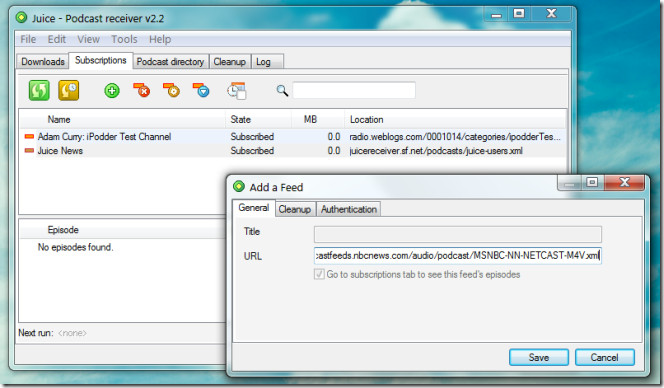
Task: Click the No episodes found text
Action: (x=75, y=247)
